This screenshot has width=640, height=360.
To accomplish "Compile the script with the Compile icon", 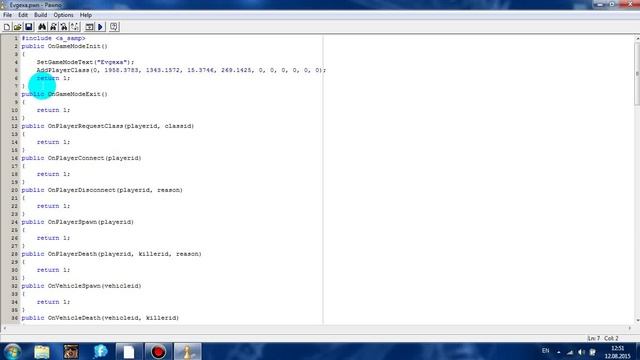I will [89, 27].
